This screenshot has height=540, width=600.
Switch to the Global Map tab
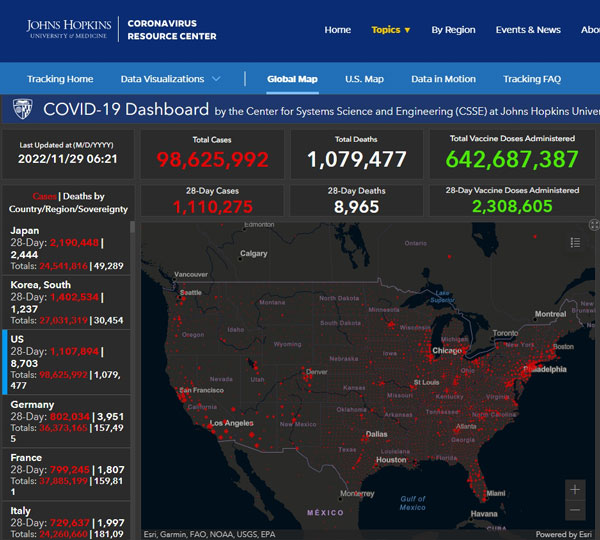pos(292,79)
